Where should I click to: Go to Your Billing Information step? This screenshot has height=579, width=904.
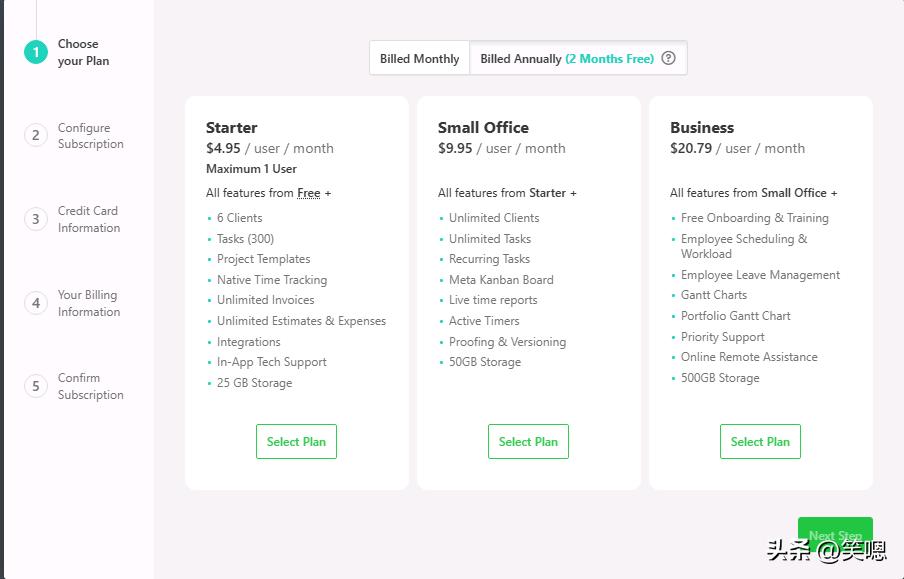(88, 303)
